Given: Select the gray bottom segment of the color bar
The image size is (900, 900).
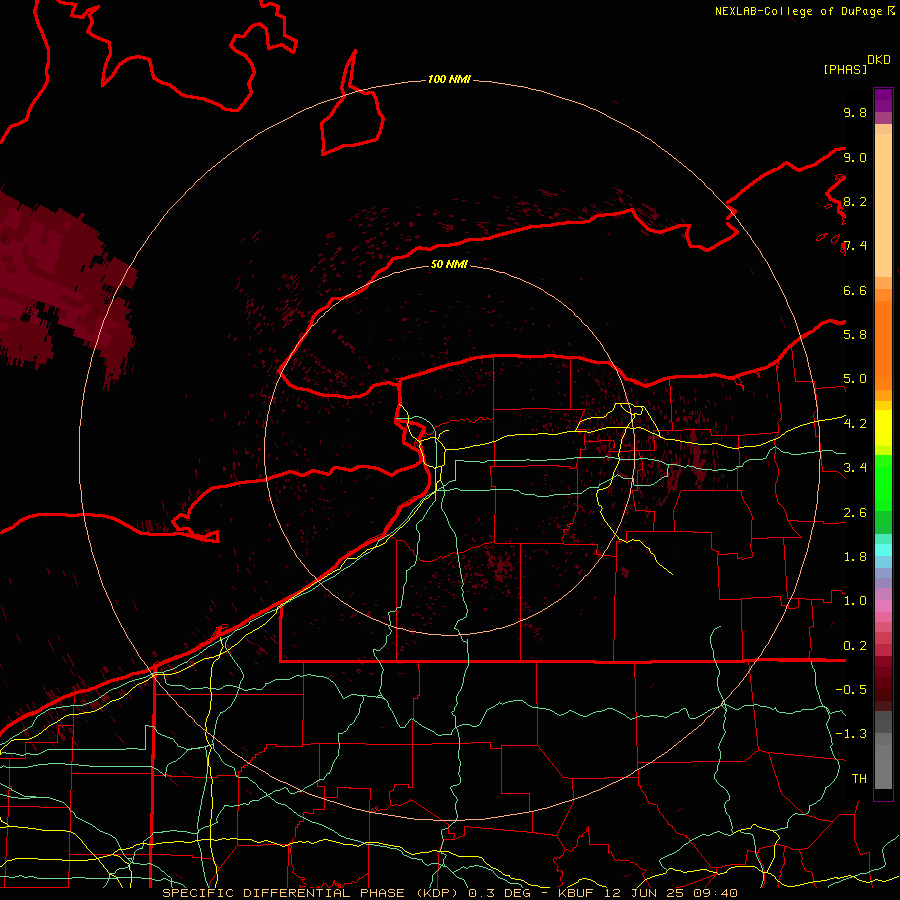Looking at the screenshot, I should click(883, 766).
